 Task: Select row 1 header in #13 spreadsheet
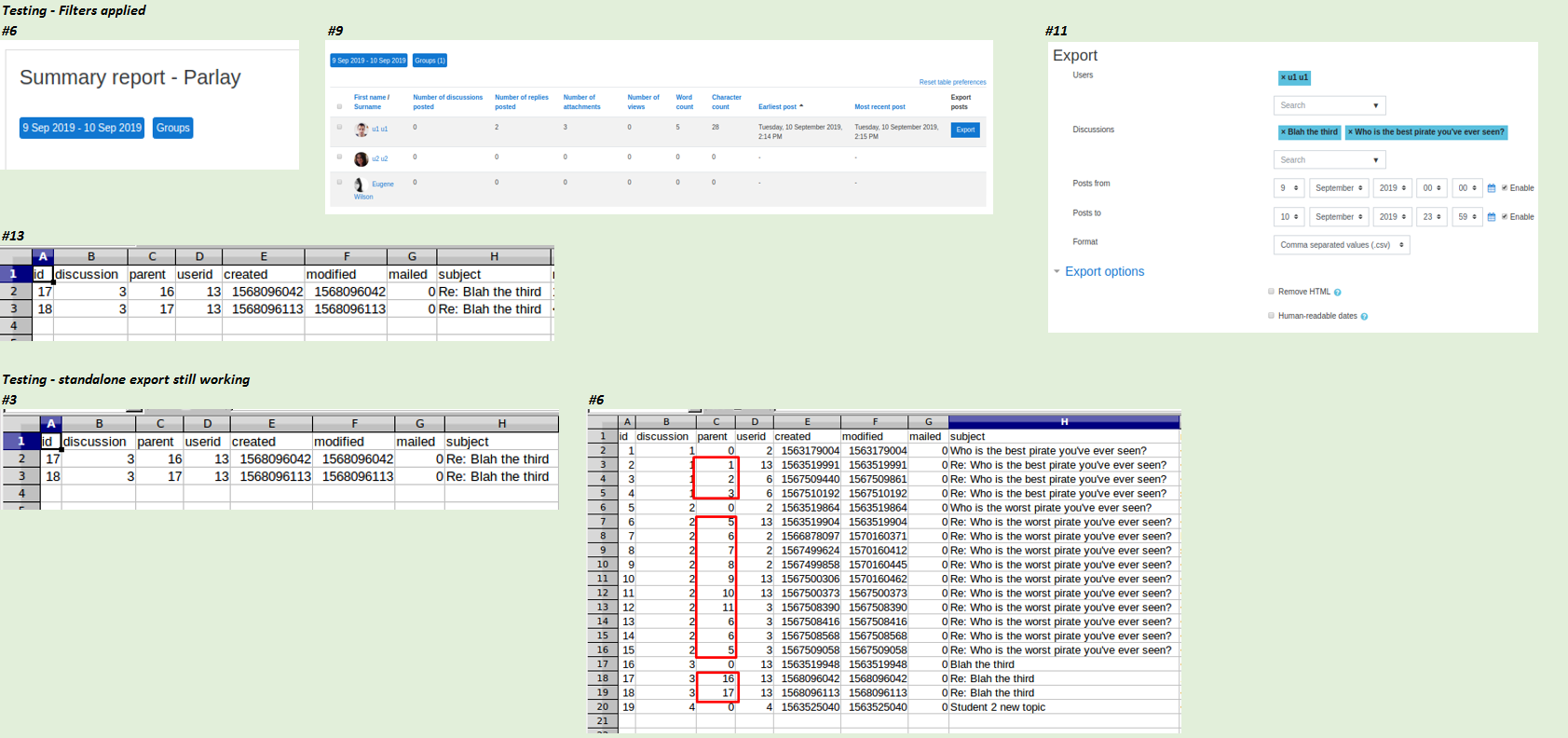tap(16, 274)
